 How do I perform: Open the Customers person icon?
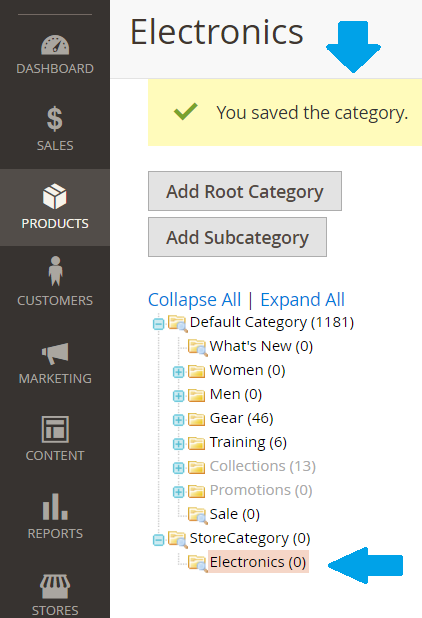coord(55,271)
